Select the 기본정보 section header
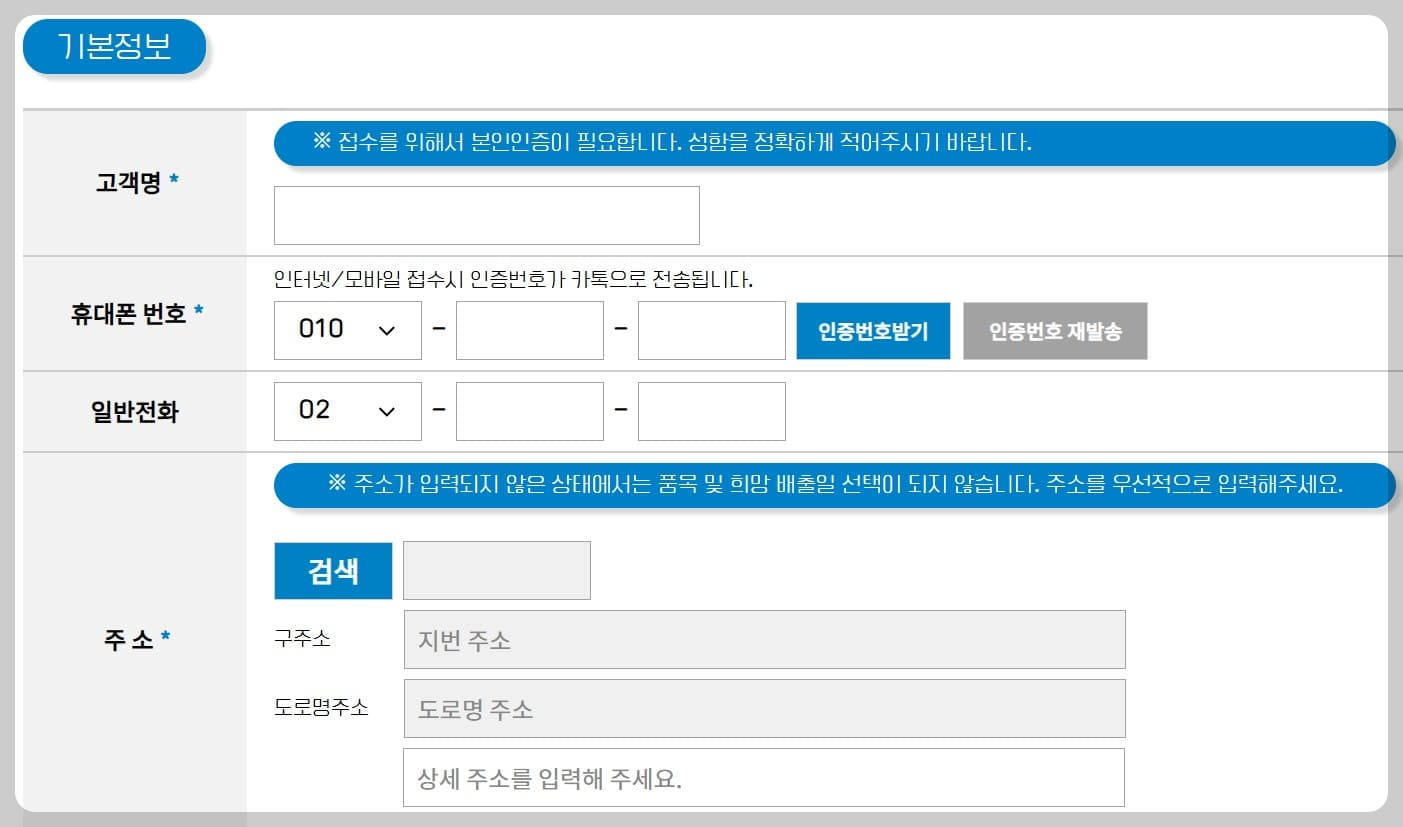Screen dimensions: 1403x827 tap(113, 46)
